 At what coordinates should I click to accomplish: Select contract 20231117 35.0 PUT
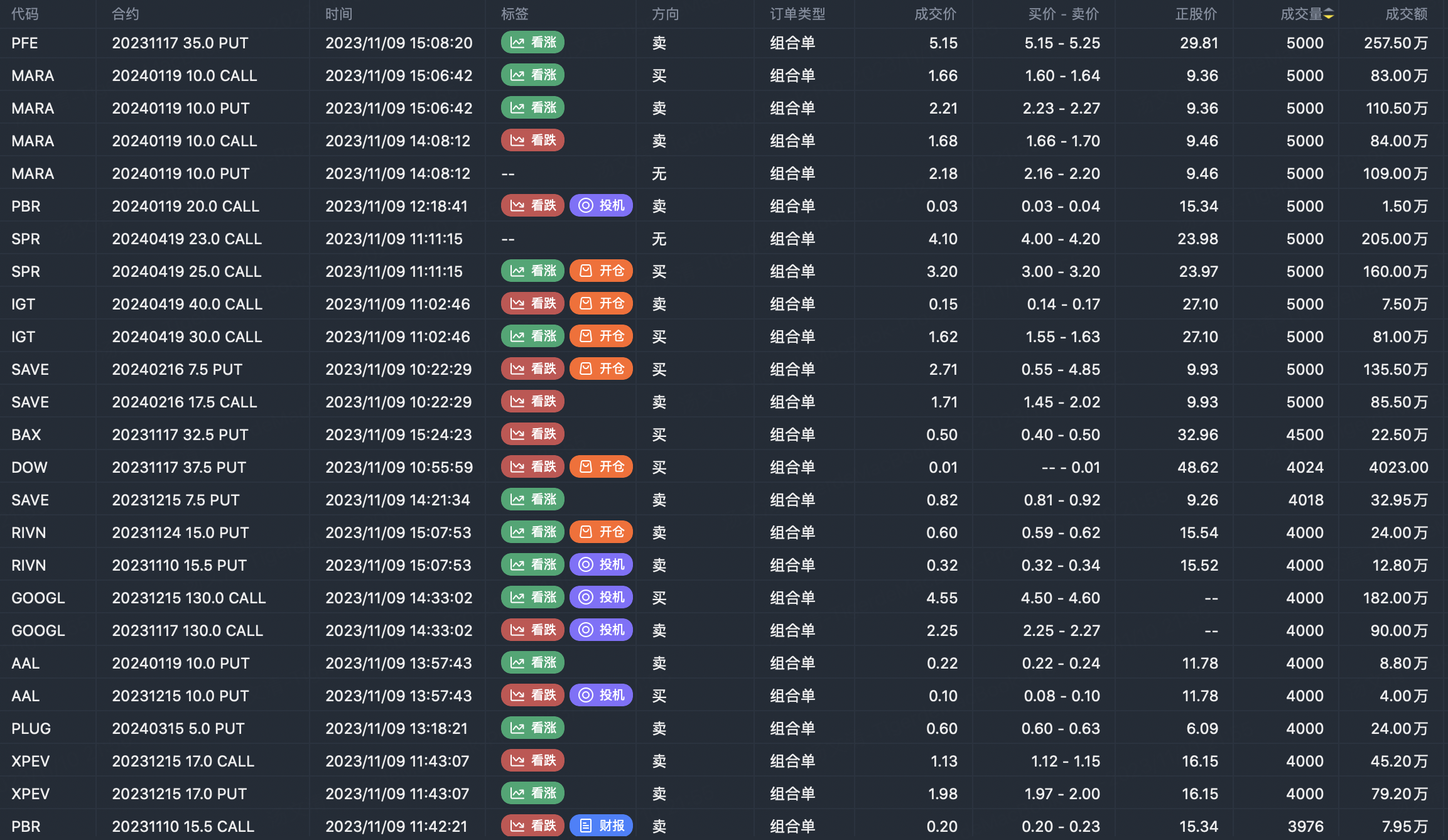[180, 43]
